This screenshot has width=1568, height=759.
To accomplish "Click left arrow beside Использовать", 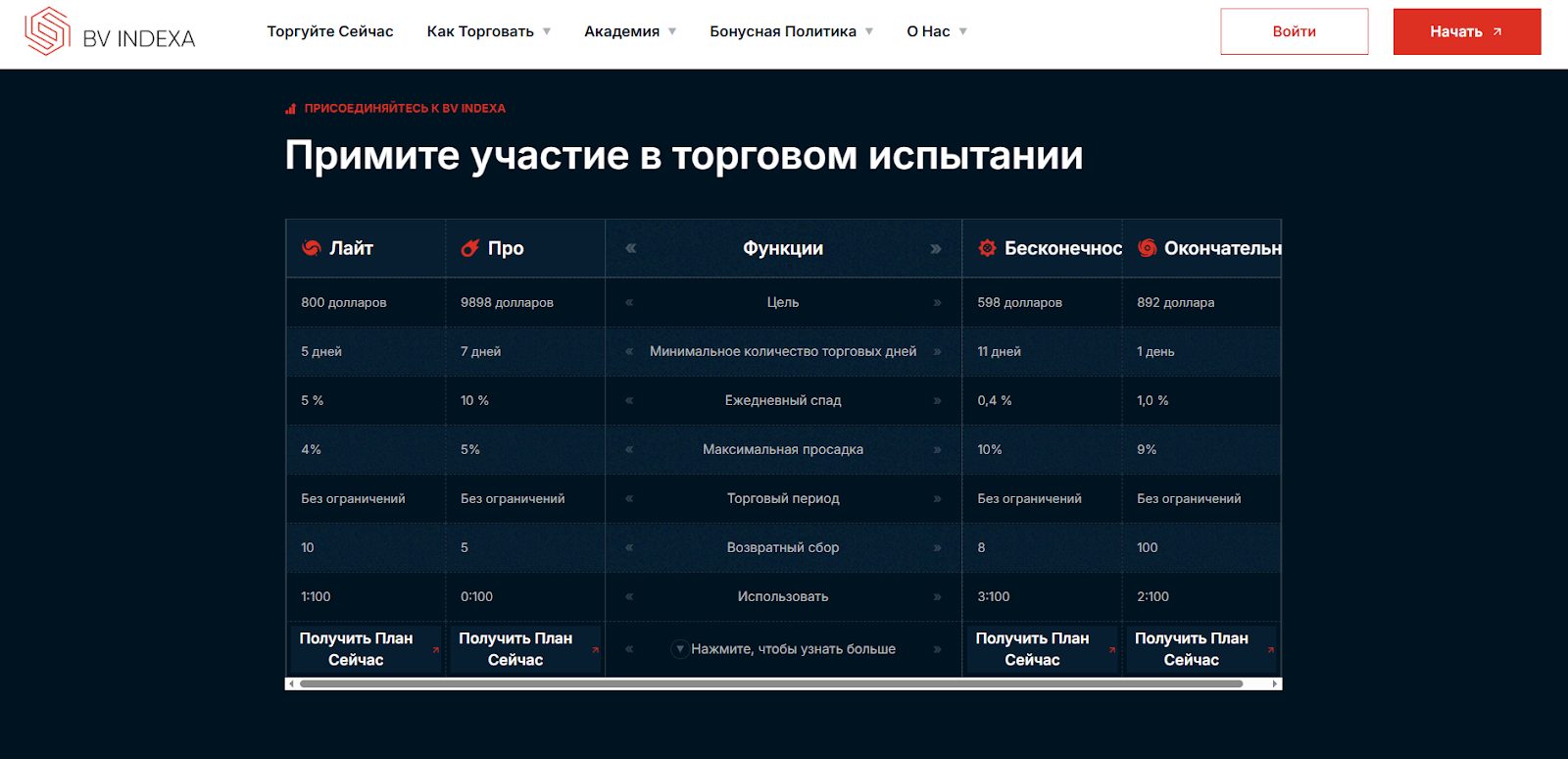I will coord(629,596).
